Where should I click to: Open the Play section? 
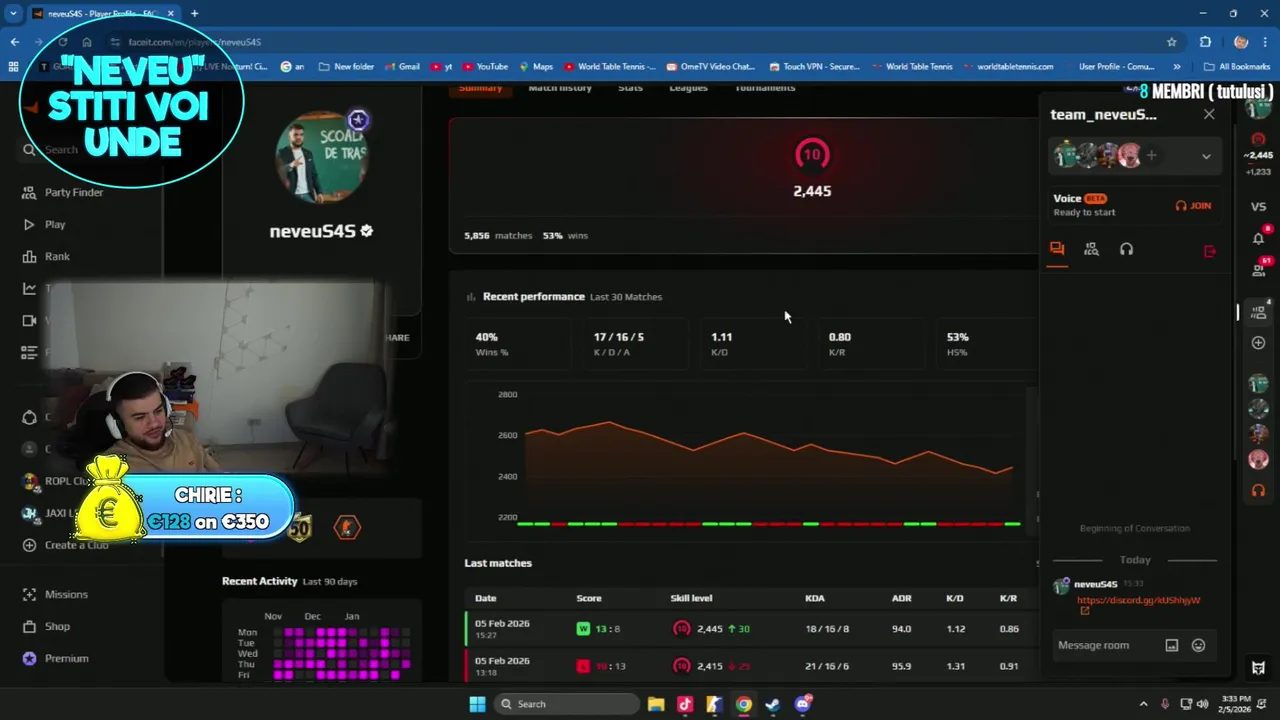43,224
